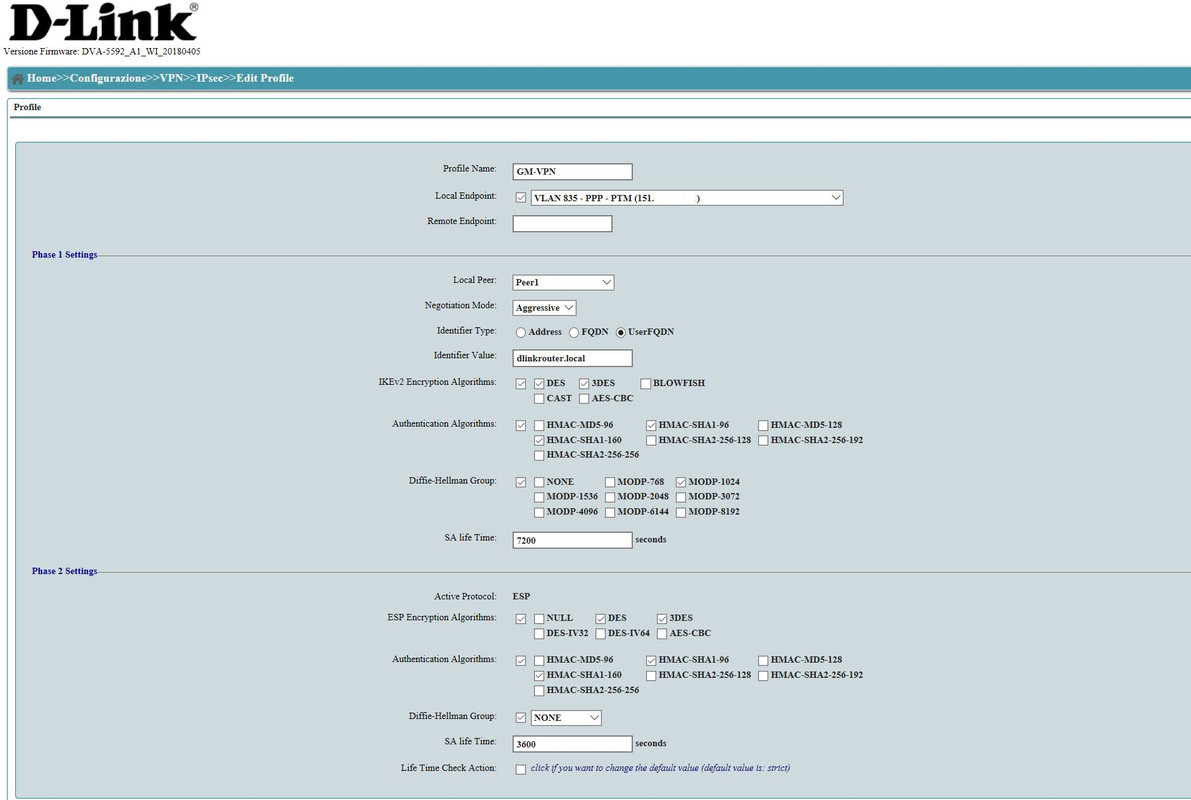Enable the ESP AES-CBC checkbox

pyautogui.click(x=662, y=634)
